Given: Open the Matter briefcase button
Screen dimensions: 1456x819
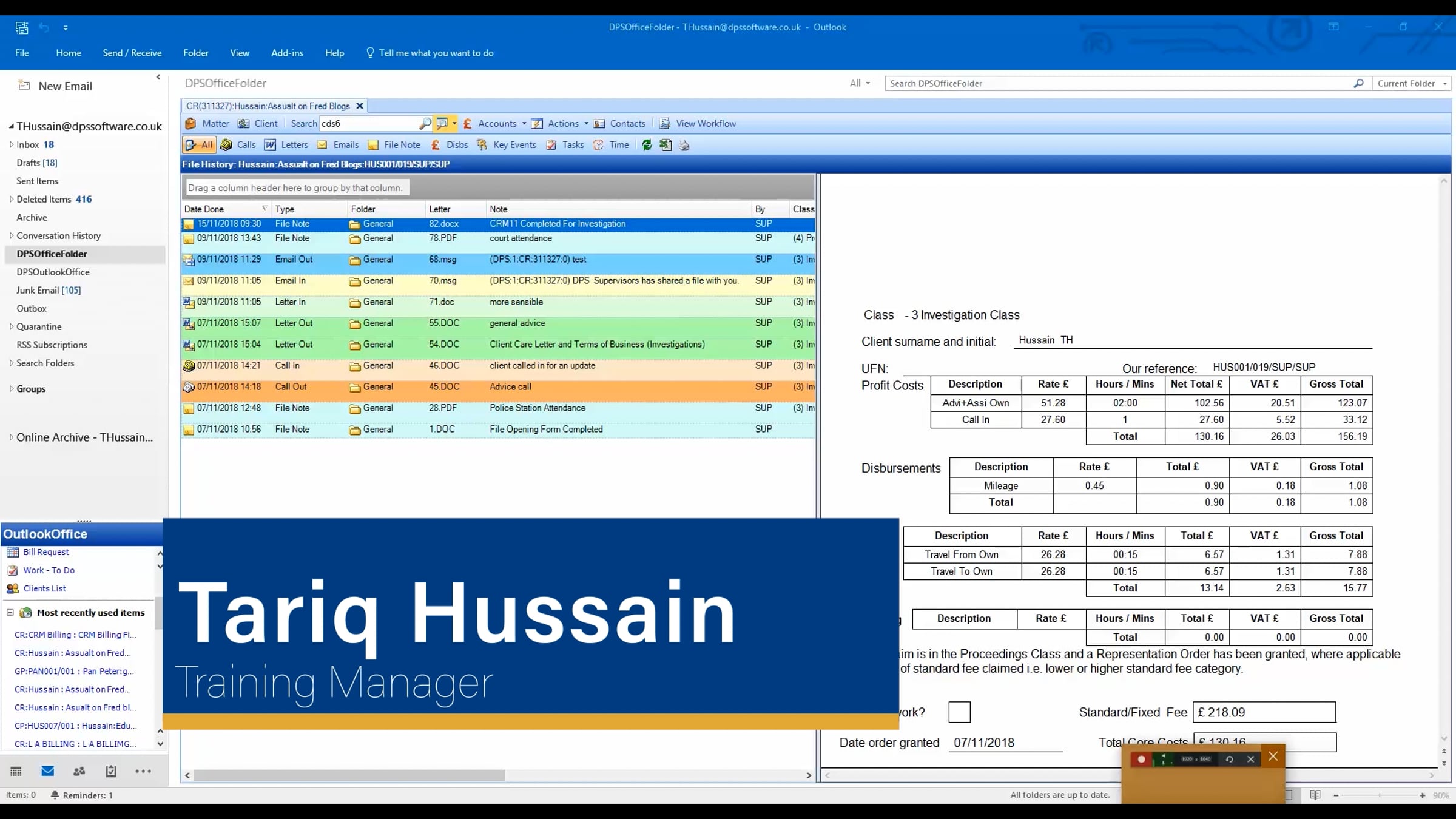Looking at the screenshot, I should pyautogui.click(x=207, y=123).
